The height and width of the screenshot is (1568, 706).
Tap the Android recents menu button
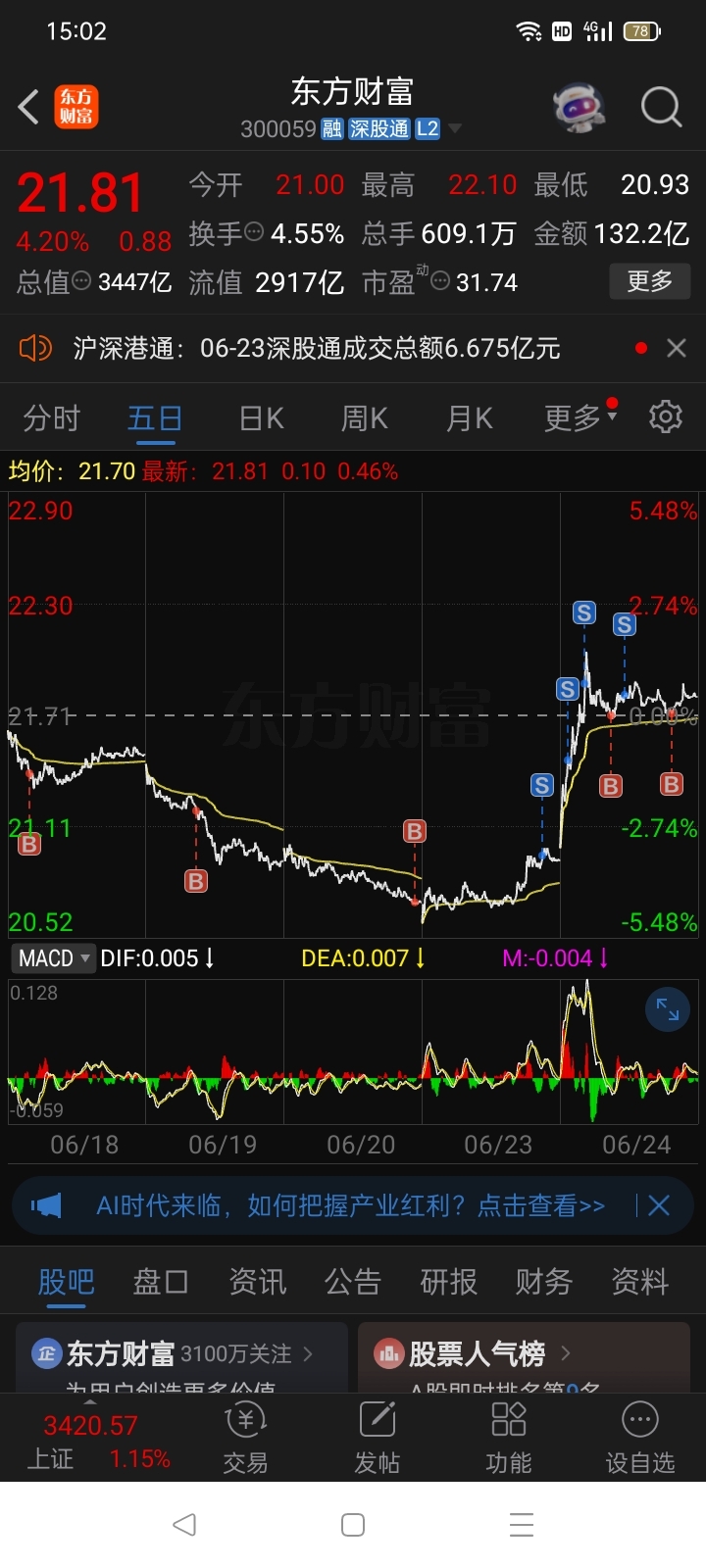click(x=522, y=1524)
